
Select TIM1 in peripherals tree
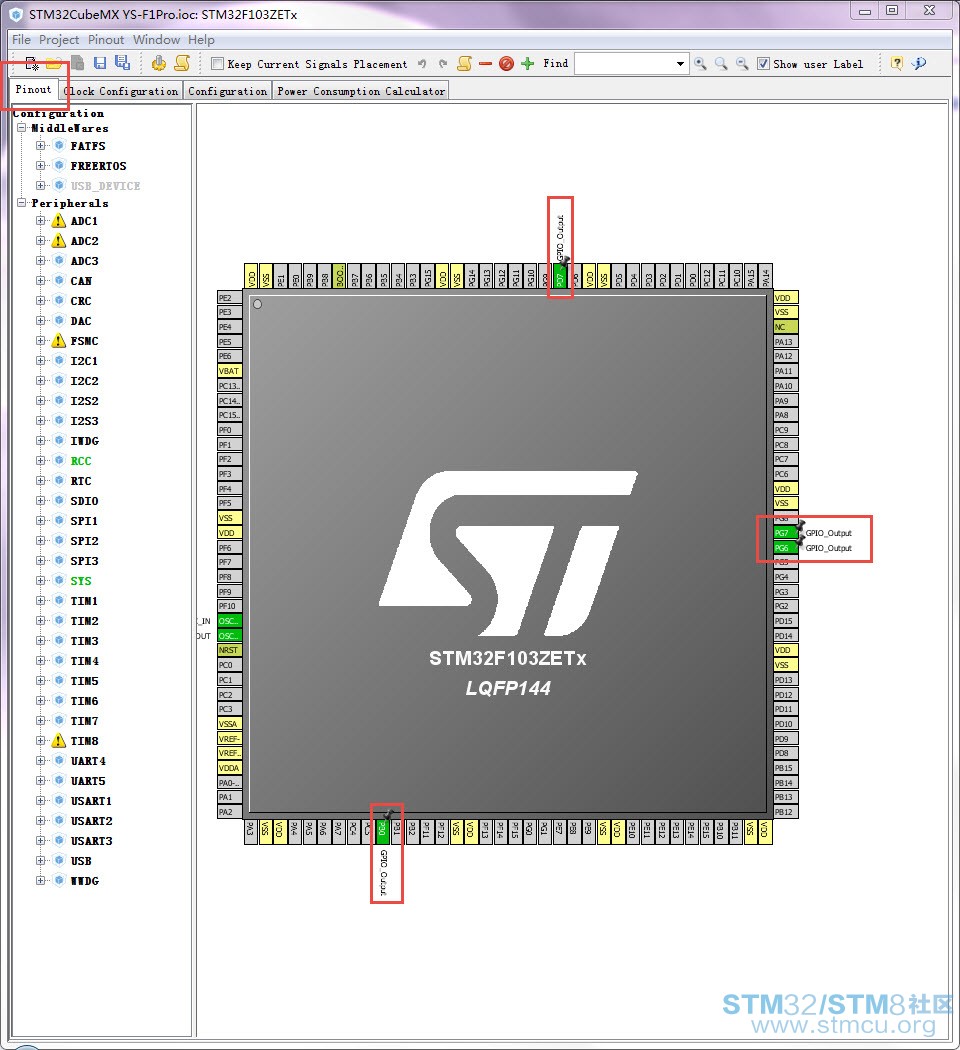(x=84, y=601)
